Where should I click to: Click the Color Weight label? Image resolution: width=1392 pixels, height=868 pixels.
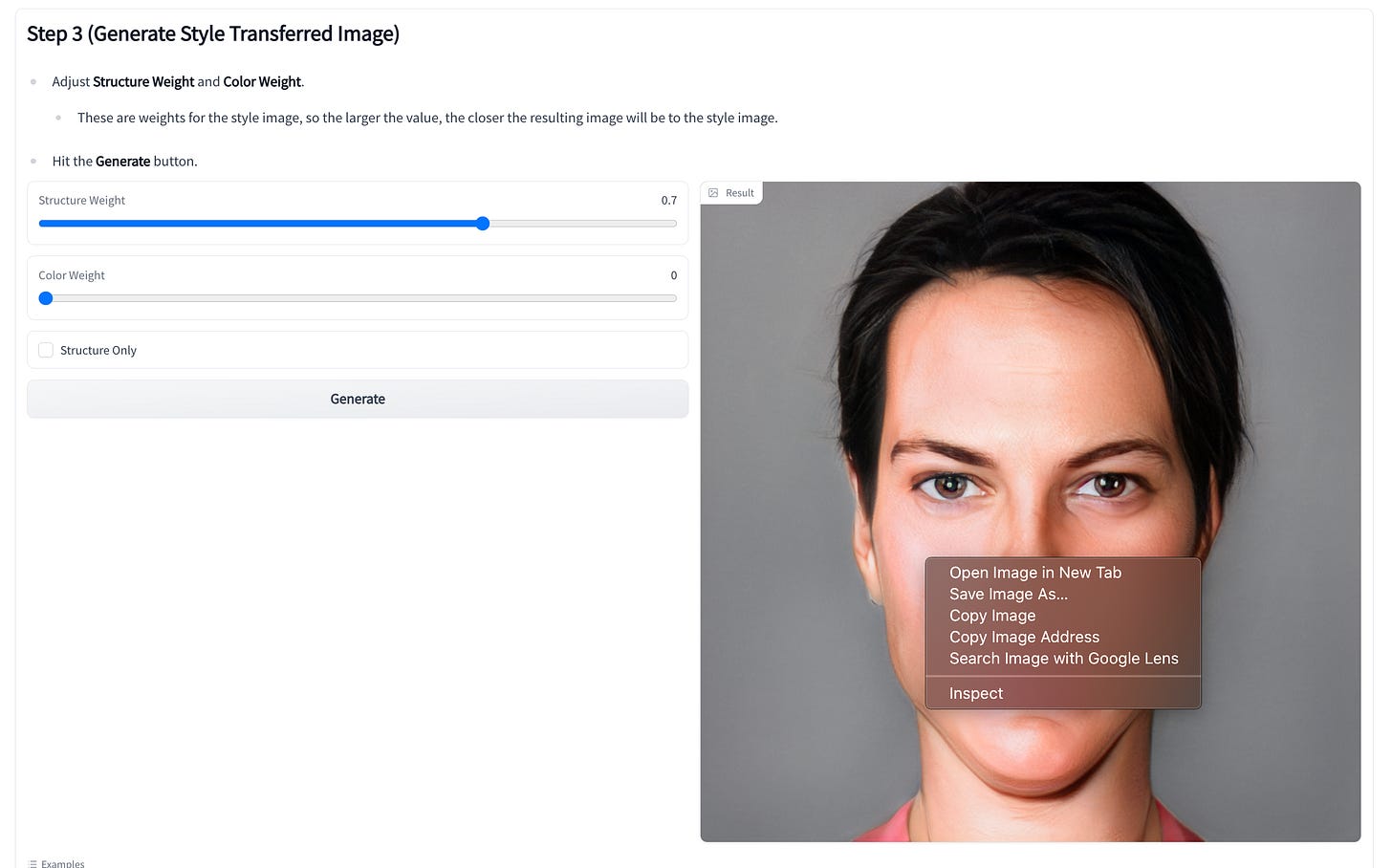pyautogui.click(x=71, y=274)
